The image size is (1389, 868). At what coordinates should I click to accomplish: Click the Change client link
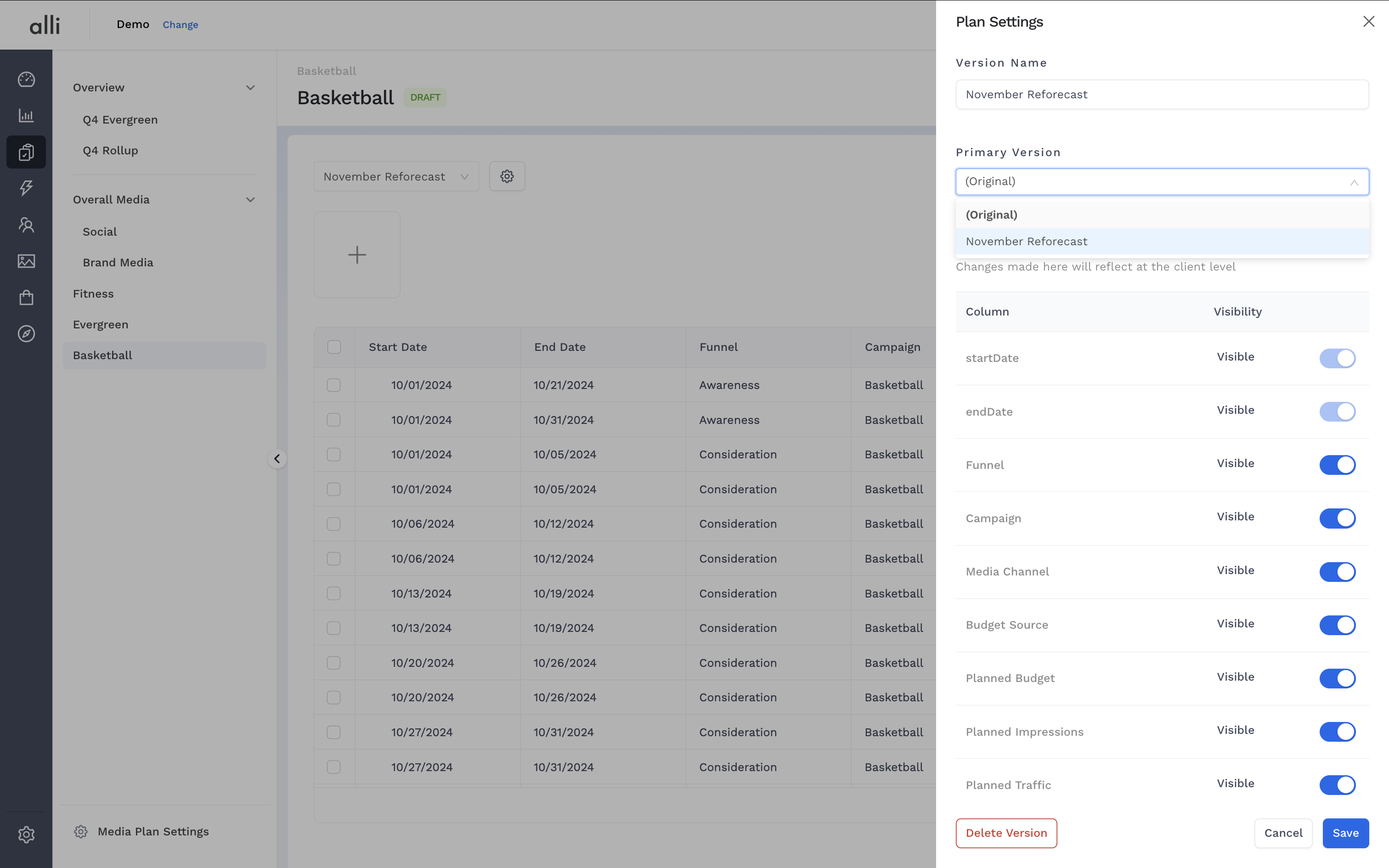click(x=180, y=25)
